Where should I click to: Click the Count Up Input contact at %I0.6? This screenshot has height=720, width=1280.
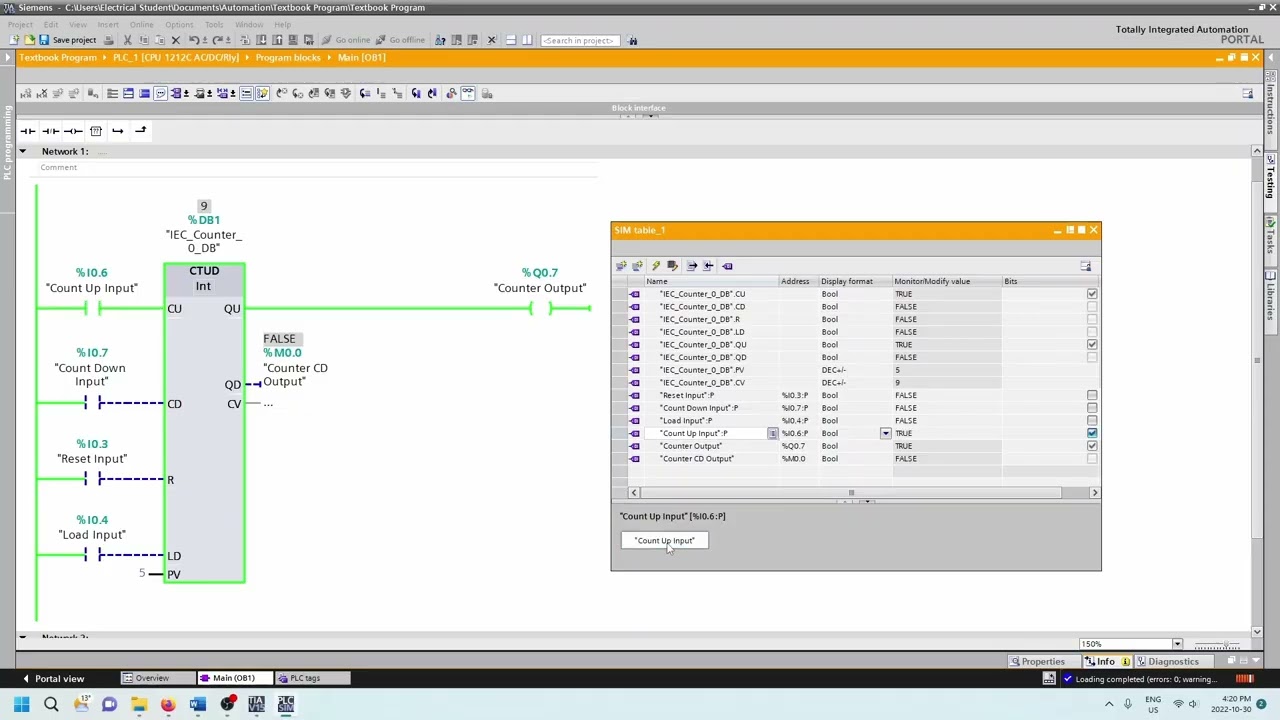(x=92, y=309)
